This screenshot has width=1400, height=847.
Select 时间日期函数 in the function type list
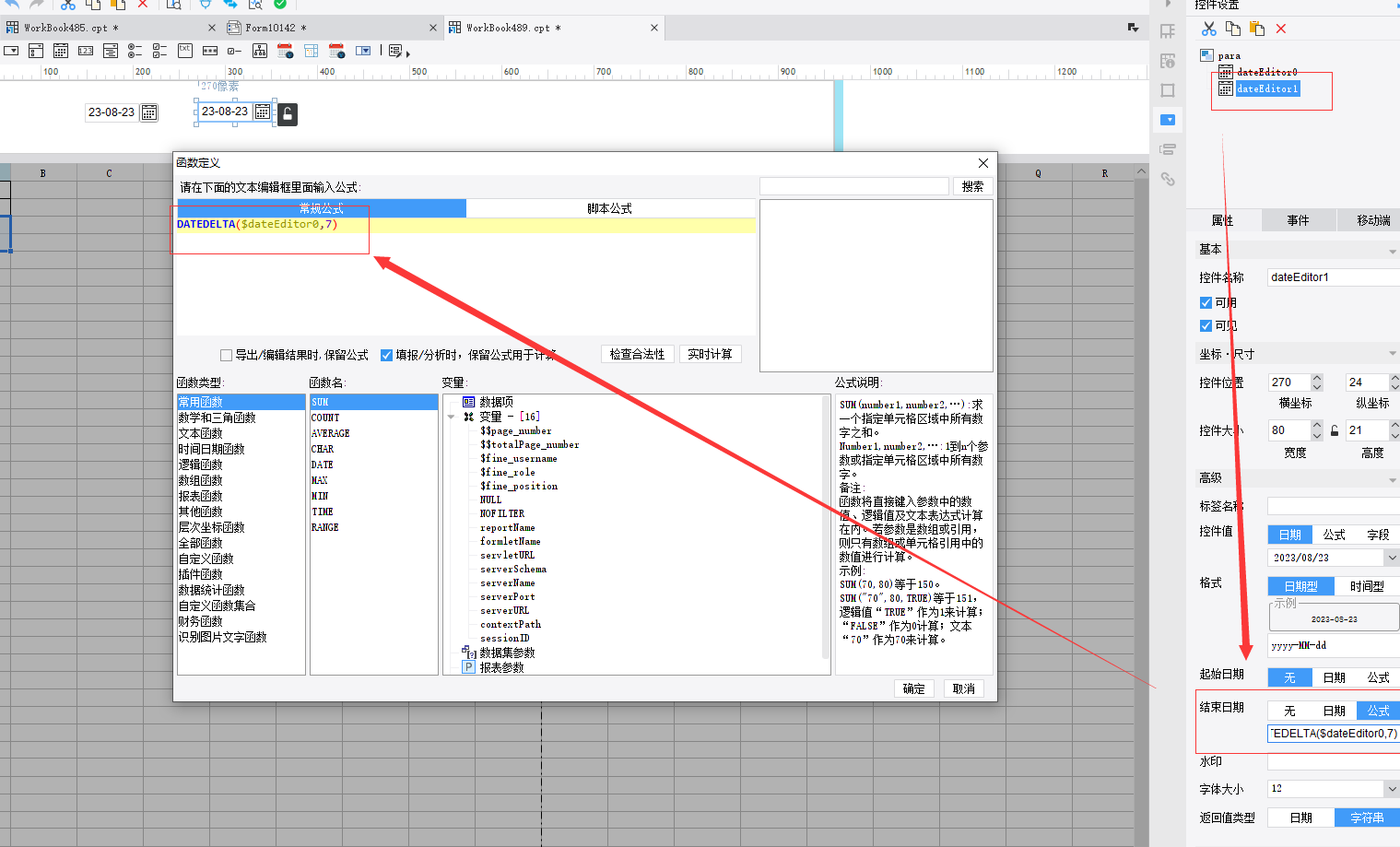pos(212,449)
